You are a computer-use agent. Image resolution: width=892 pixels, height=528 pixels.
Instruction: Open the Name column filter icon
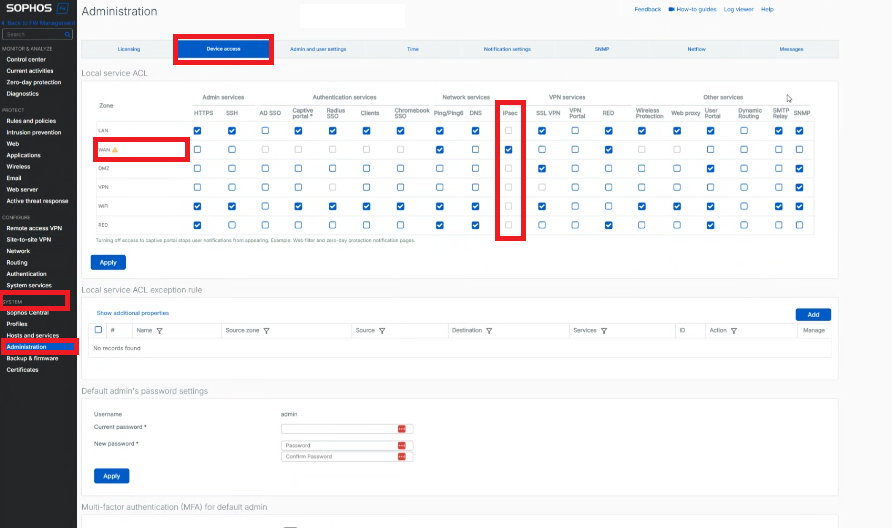[x=159, y=331]
